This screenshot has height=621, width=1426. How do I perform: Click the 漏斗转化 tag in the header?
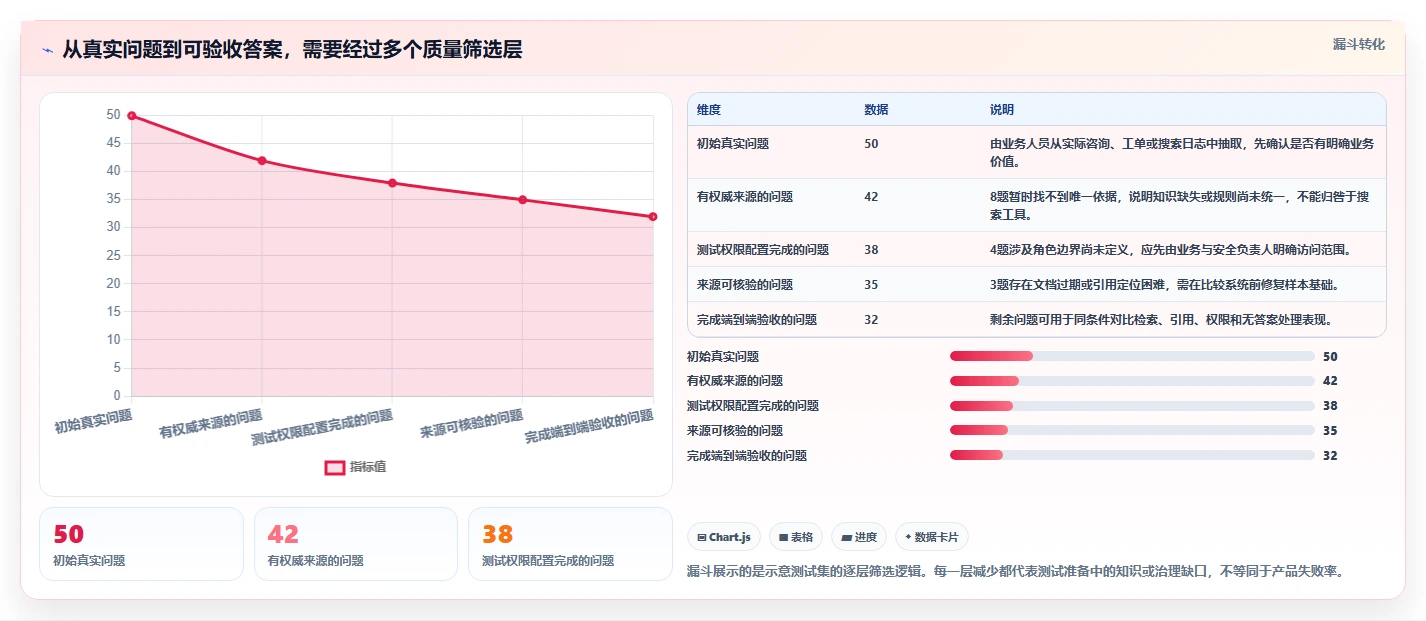pyautogui.click(x=1359, y=44)
